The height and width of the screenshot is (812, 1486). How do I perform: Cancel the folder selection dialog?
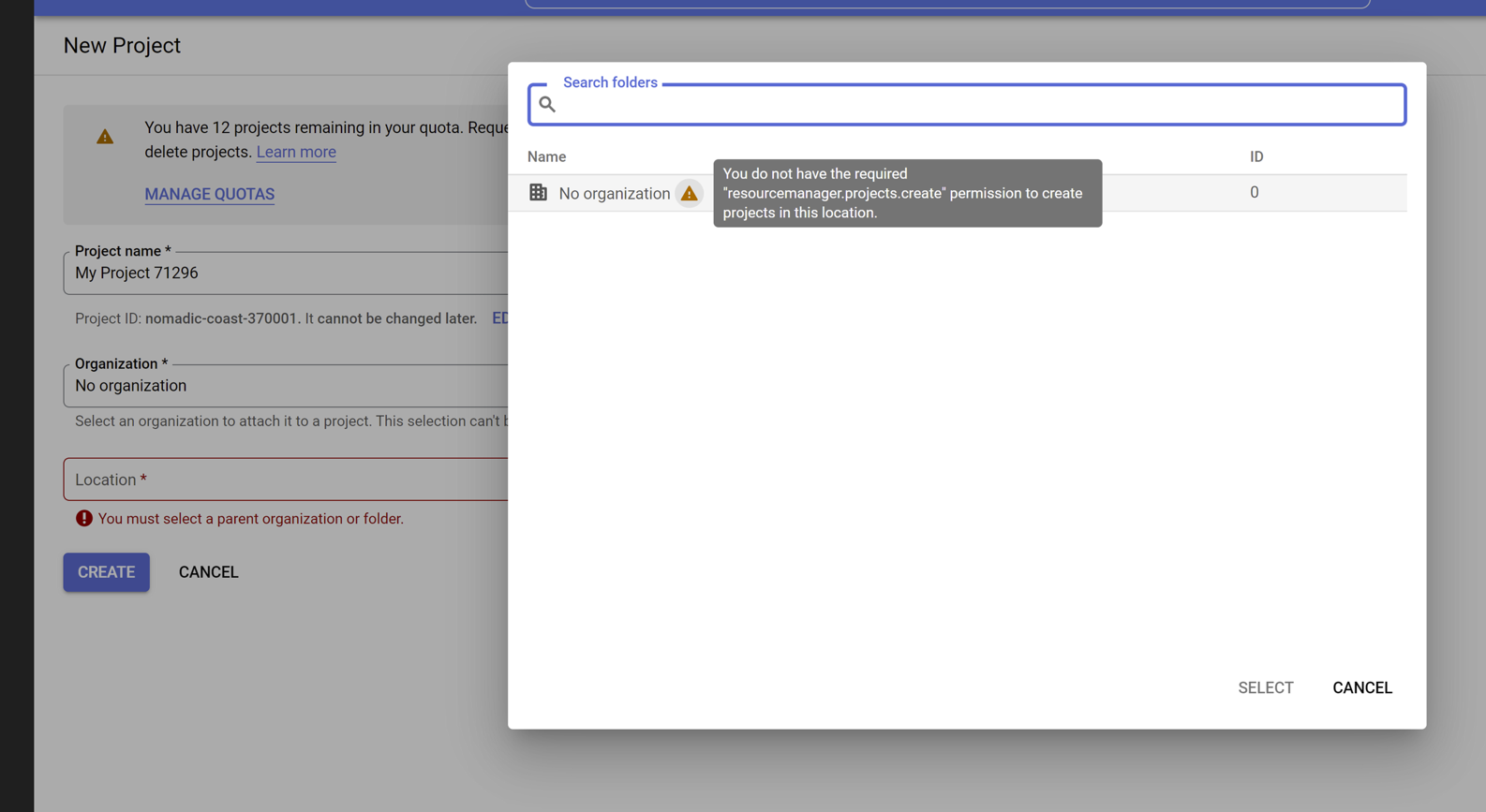tap(1361, 687)
